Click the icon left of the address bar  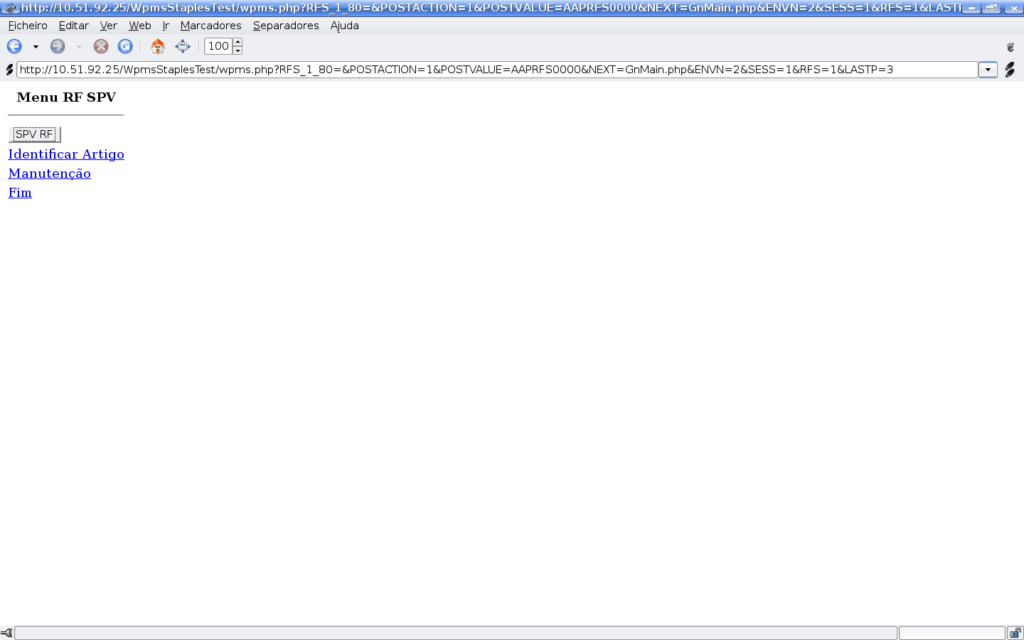(x=9, y=69)
